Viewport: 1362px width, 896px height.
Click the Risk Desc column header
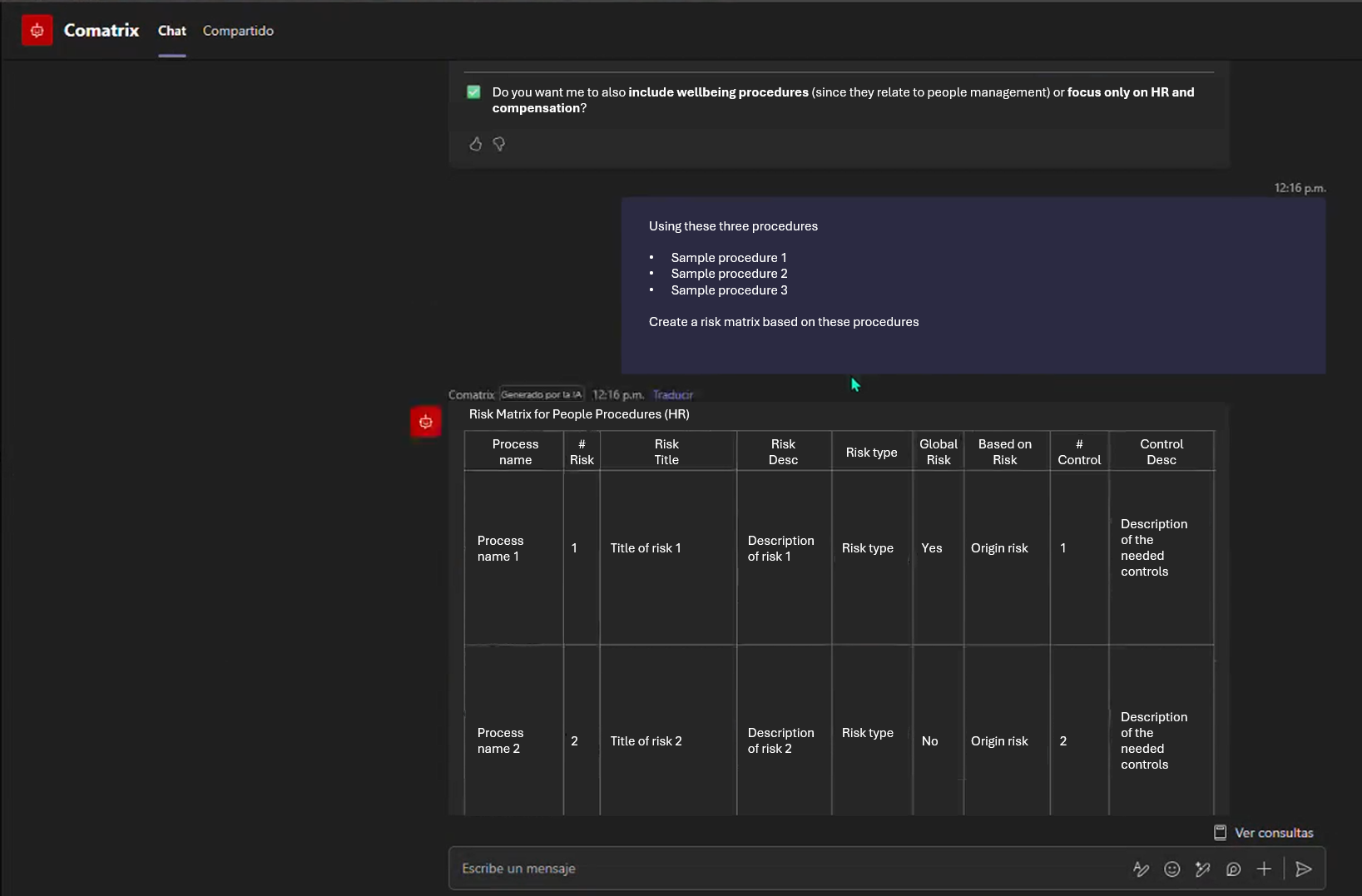pos(783,452)
